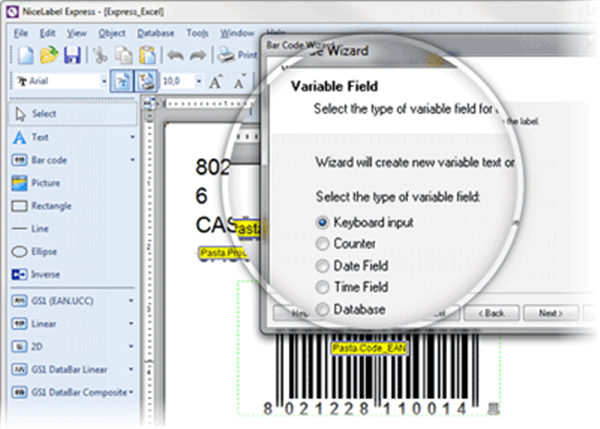Redo the action with the redo arrow
Viewport: 600px width, 429px height.
[x=198, y=56]
